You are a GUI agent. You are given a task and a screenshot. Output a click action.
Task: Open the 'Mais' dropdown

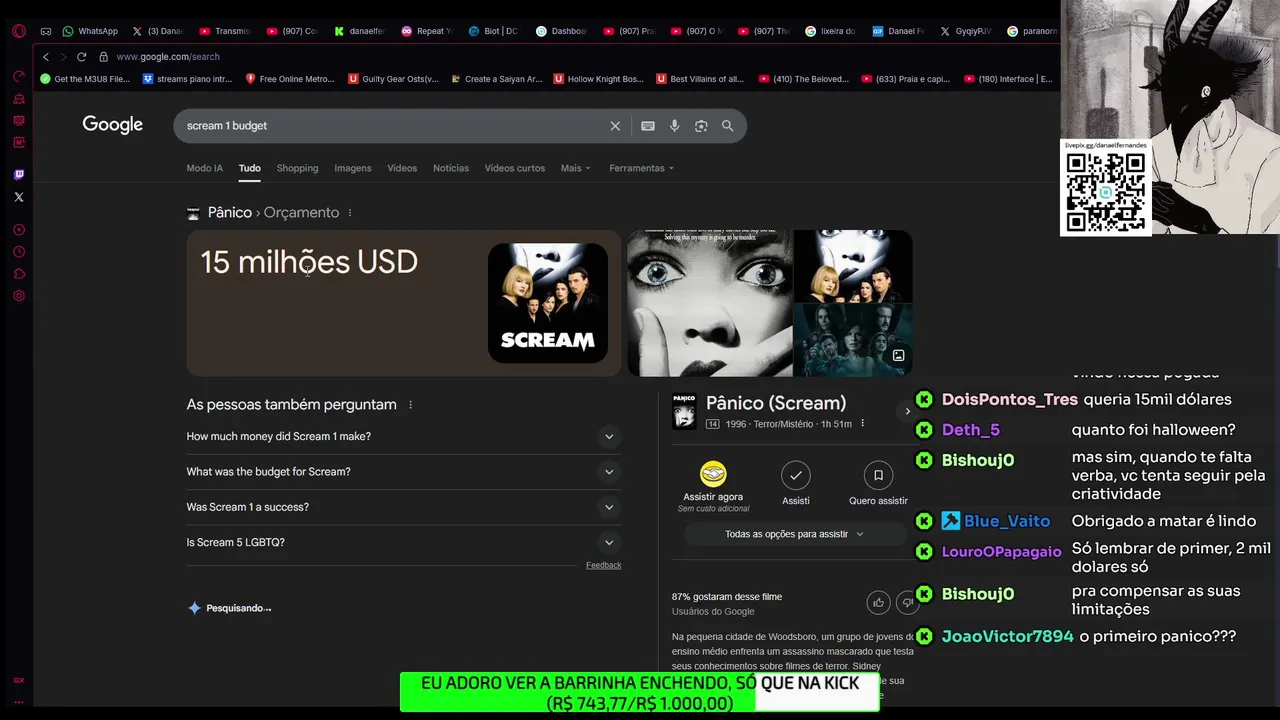point(575,168)
